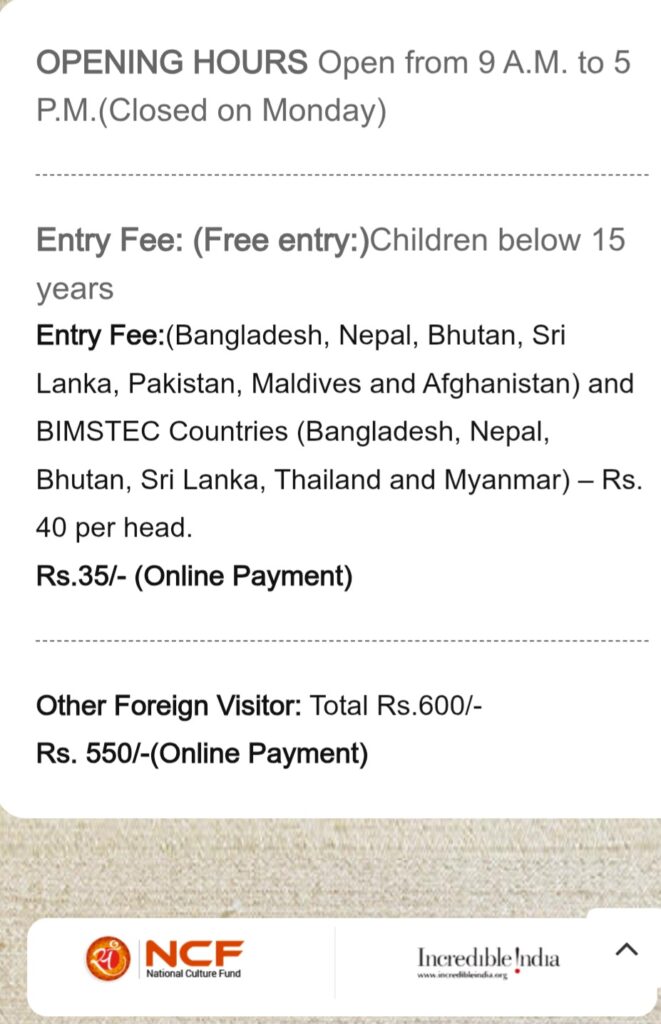Select the bold black Entry Fee label

pos(100,336)
